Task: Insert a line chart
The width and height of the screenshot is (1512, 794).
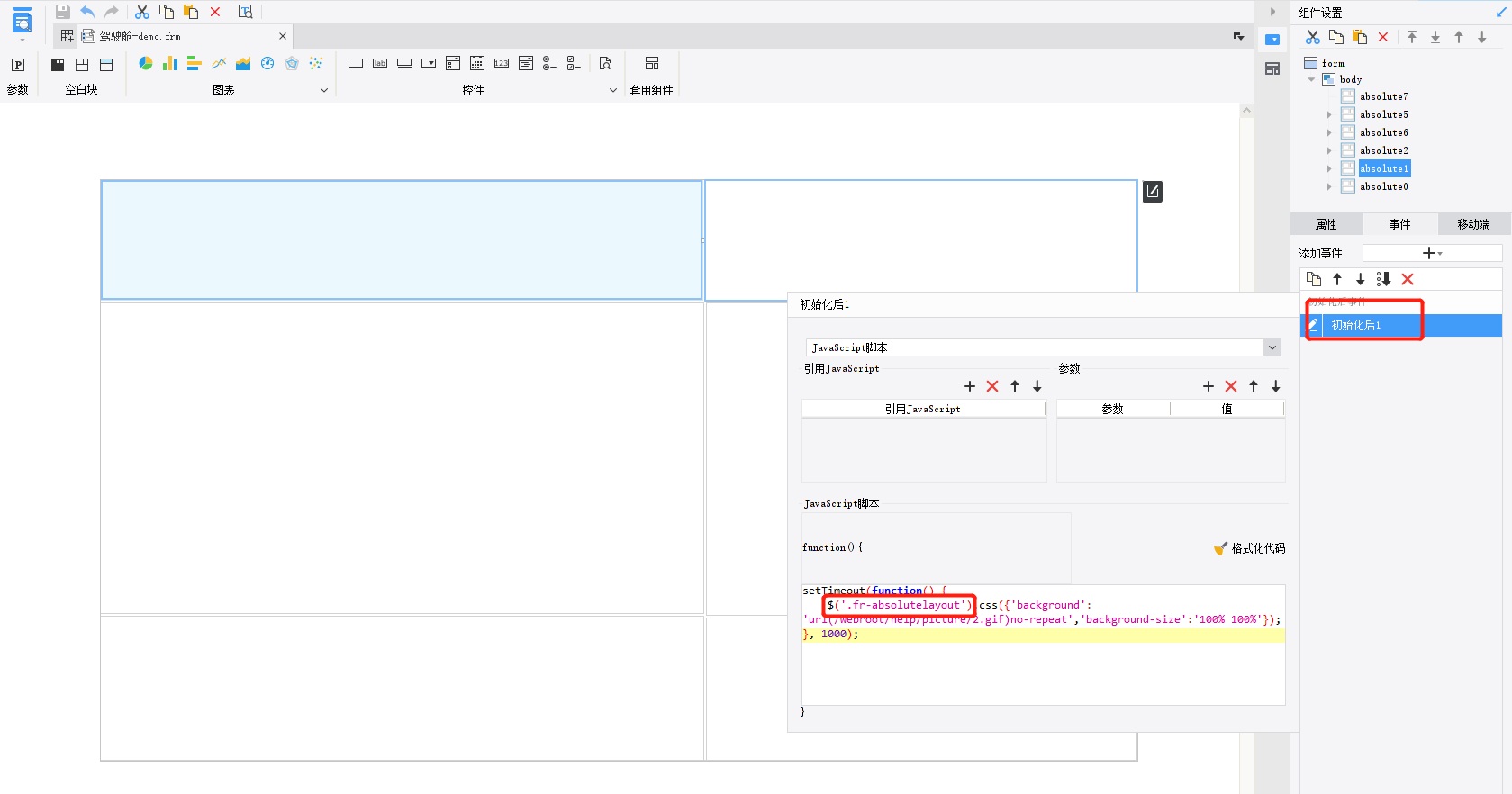Action: [219, 63]
